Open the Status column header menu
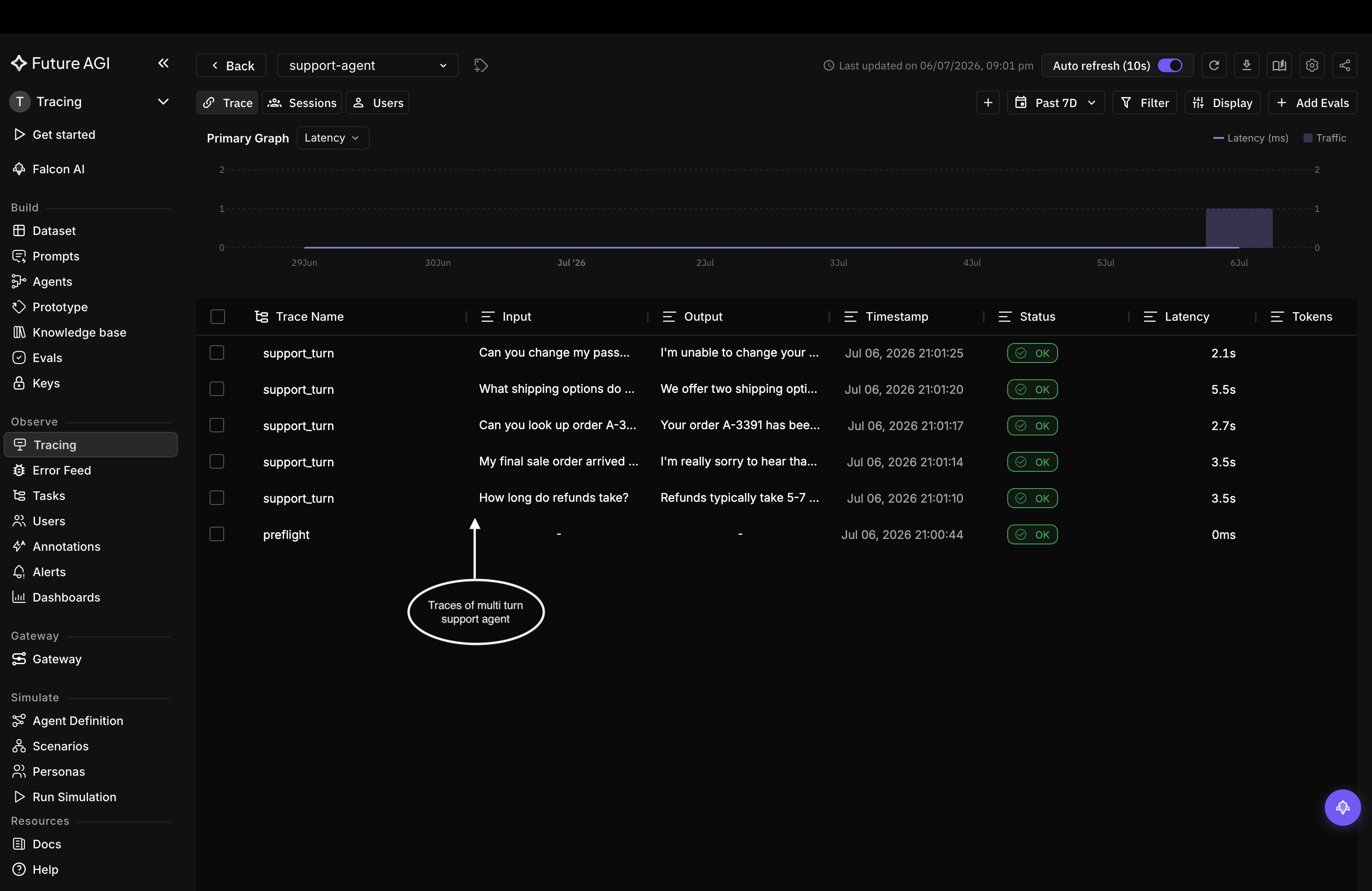 coord(1005,316)
